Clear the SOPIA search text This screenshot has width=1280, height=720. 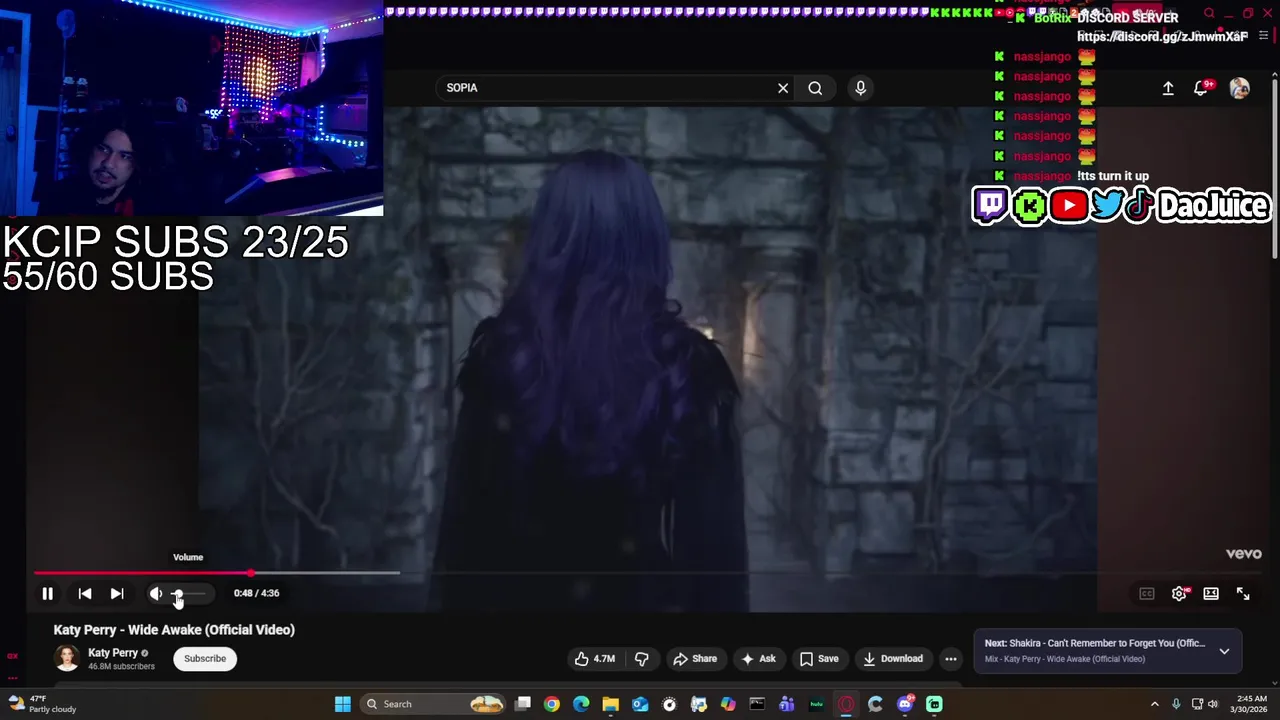pyautogui.click(x=783, y=88)
